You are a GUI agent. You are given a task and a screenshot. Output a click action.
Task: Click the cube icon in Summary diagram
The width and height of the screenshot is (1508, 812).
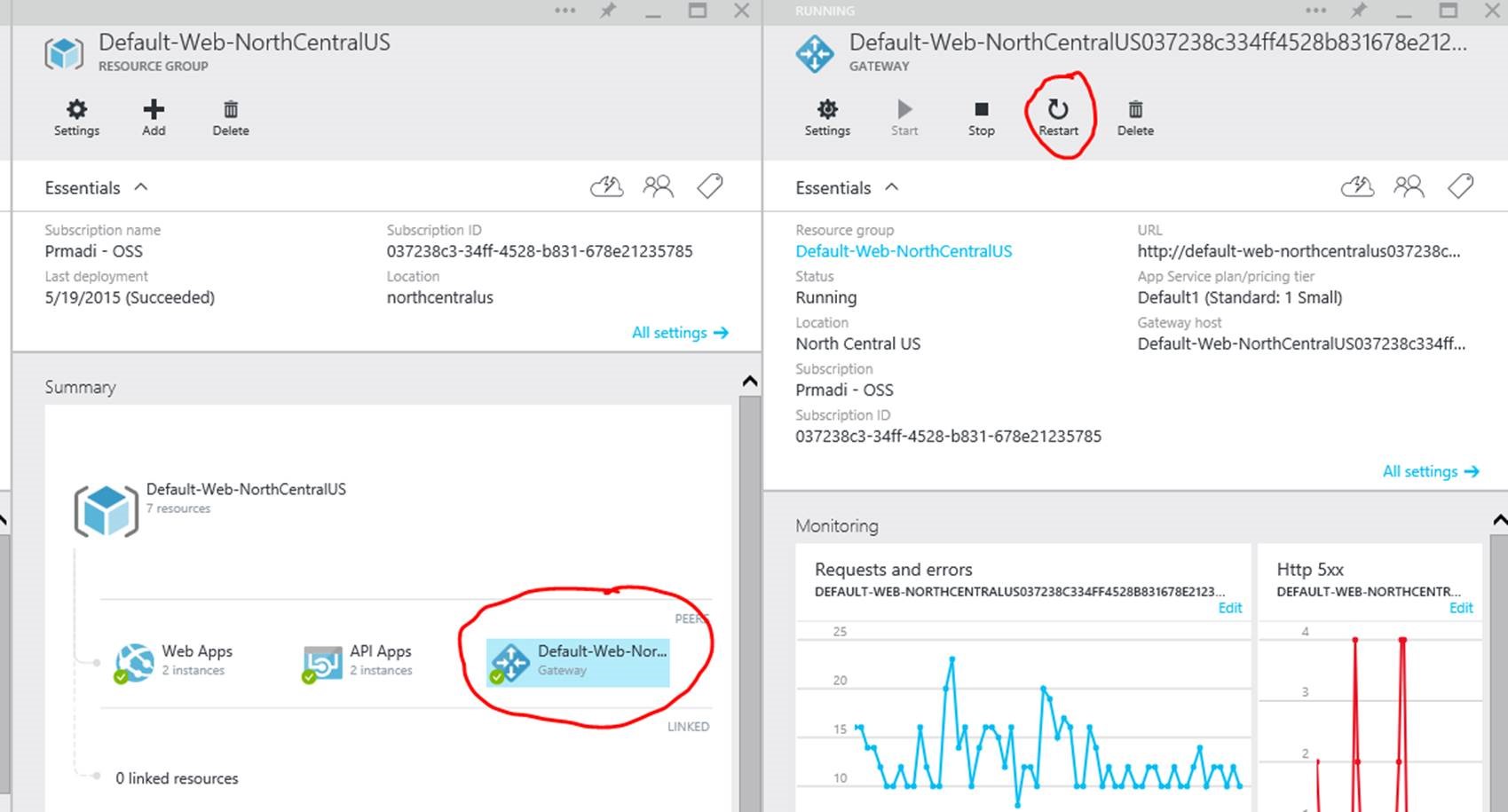[x=106, y=510]
